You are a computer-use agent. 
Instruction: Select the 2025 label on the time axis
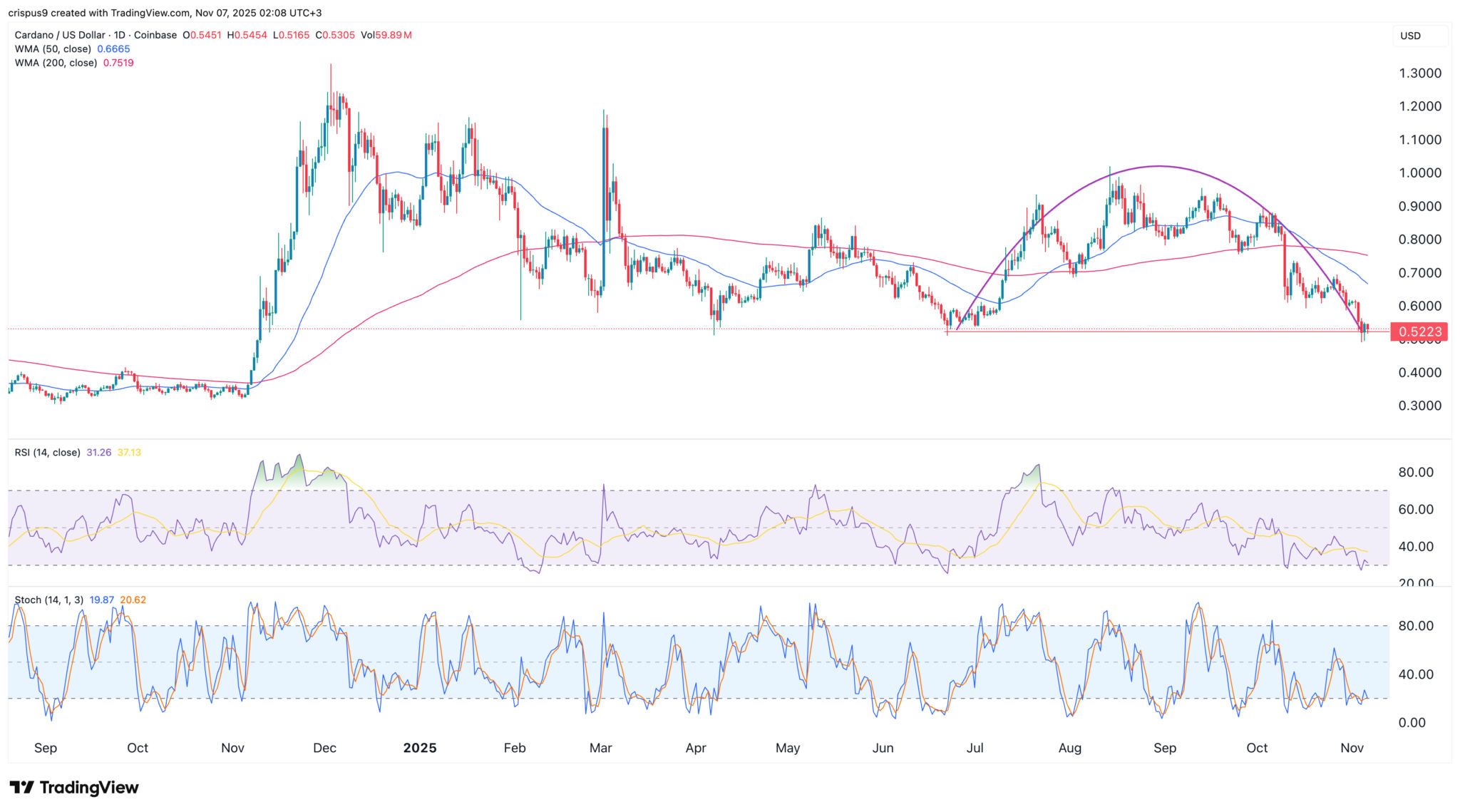421,748
